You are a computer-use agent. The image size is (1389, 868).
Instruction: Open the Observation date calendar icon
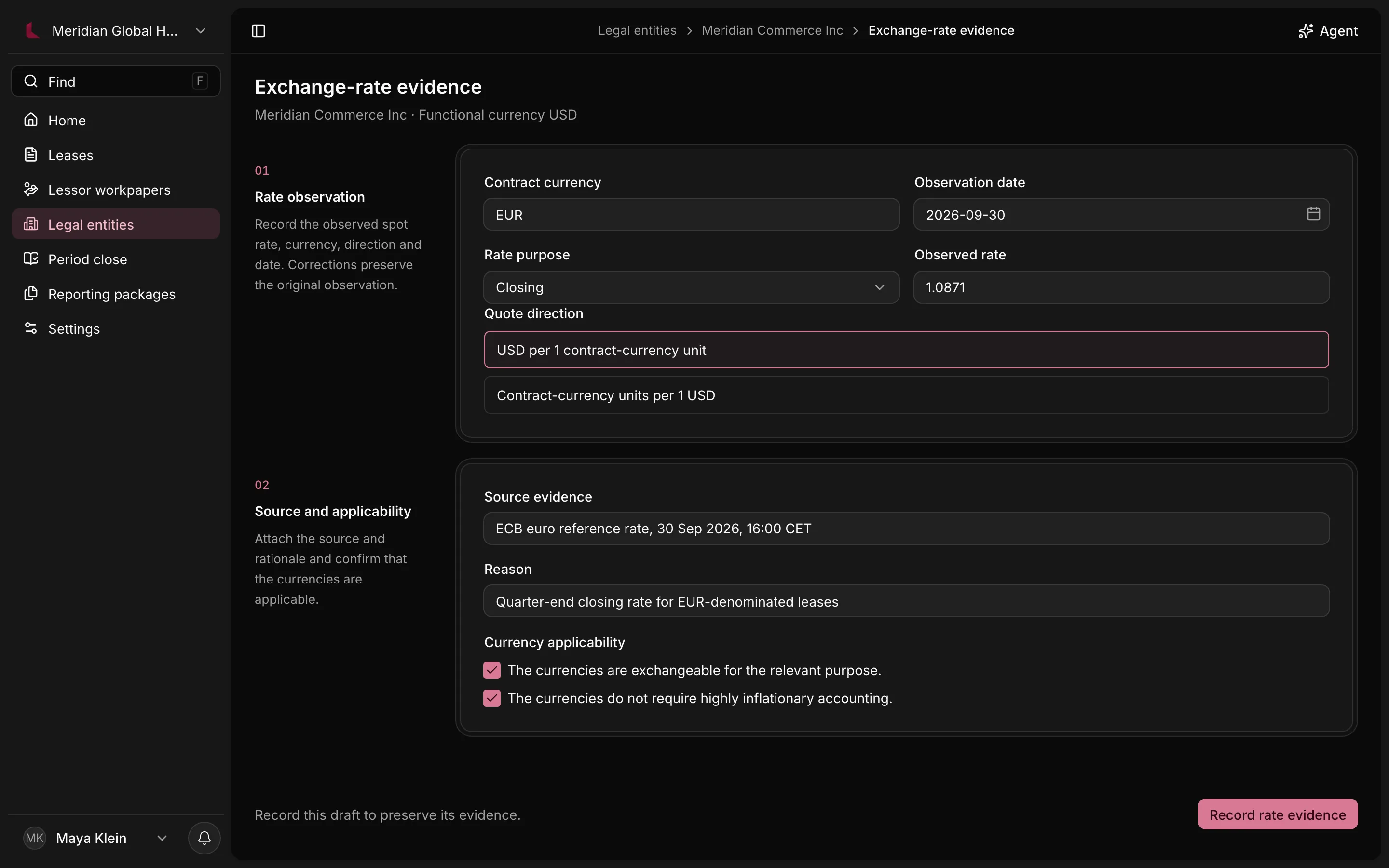[1313, 214]
